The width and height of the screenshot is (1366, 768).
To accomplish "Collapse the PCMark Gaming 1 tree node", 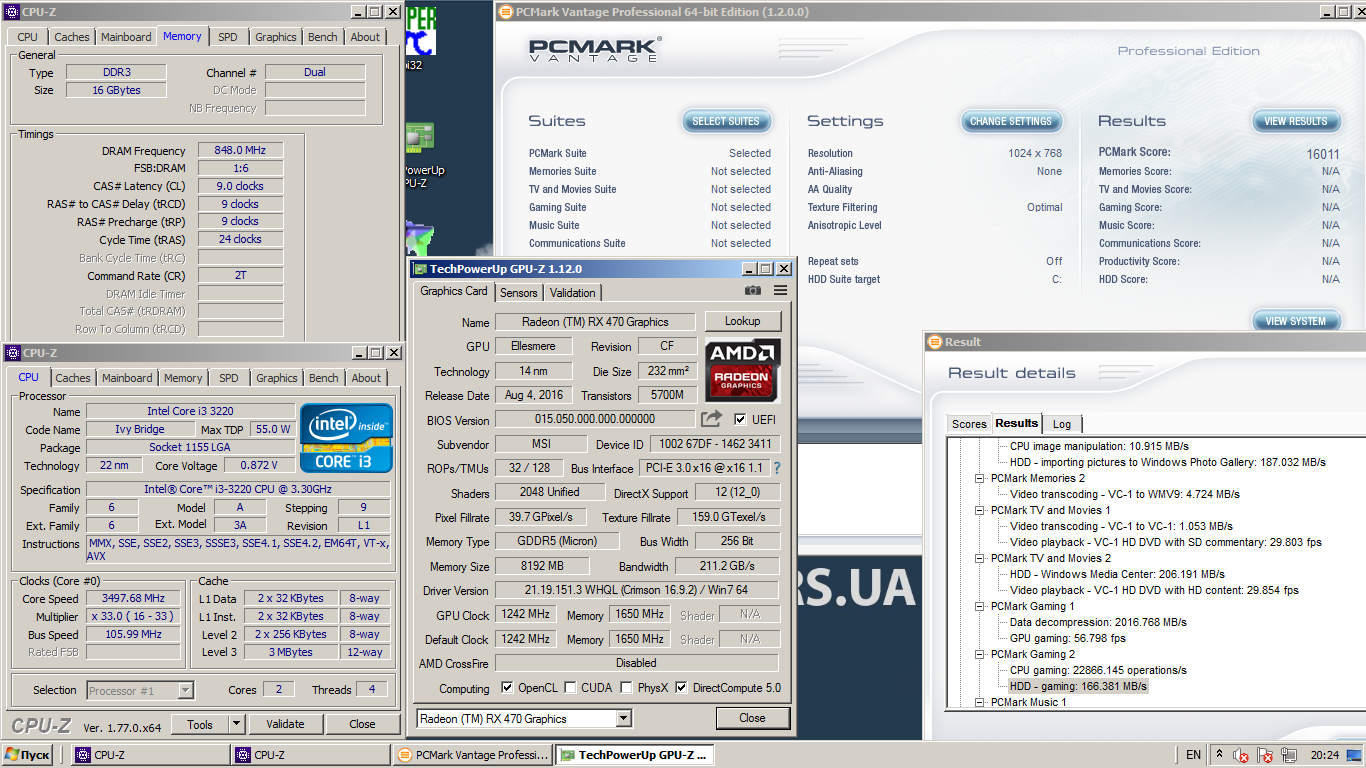I will coord(981,606).
